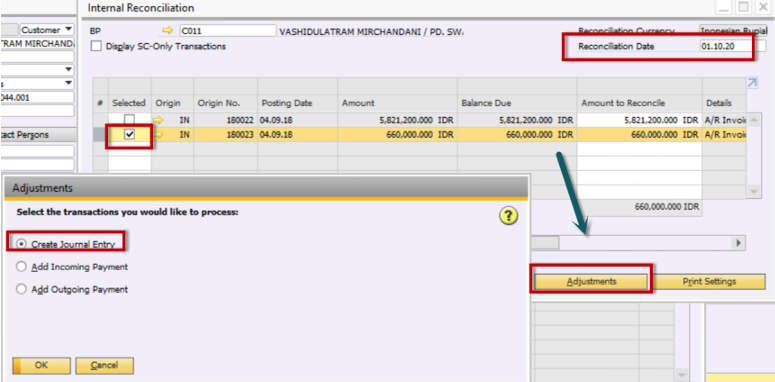Click the help question mark in Adjustments
The width and height of the screenshot is (775, 382).
click(508, 216)
